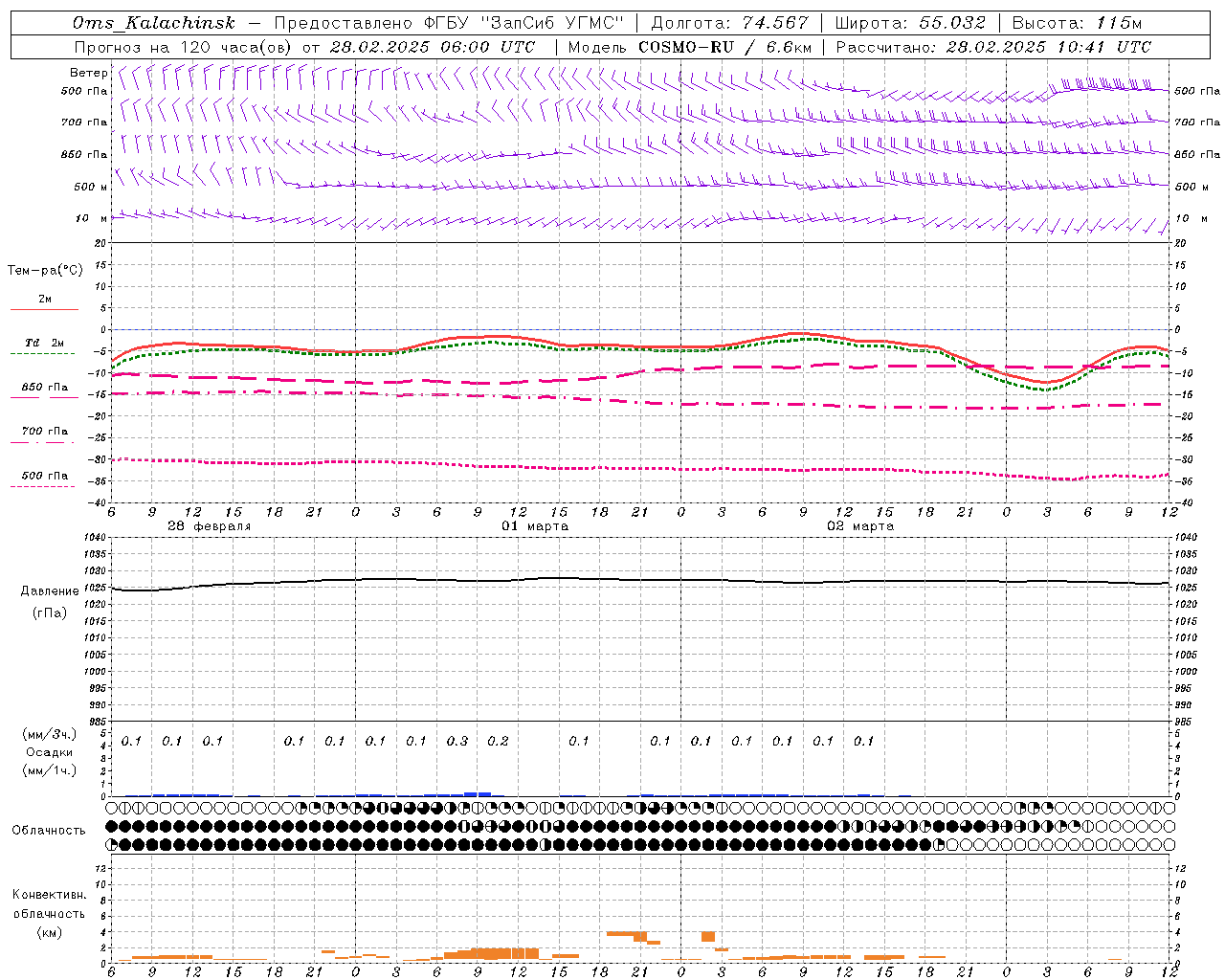The image size is (1225, 980).
Task: Click the 'Конвективн.' label
Action: point(49,895)
